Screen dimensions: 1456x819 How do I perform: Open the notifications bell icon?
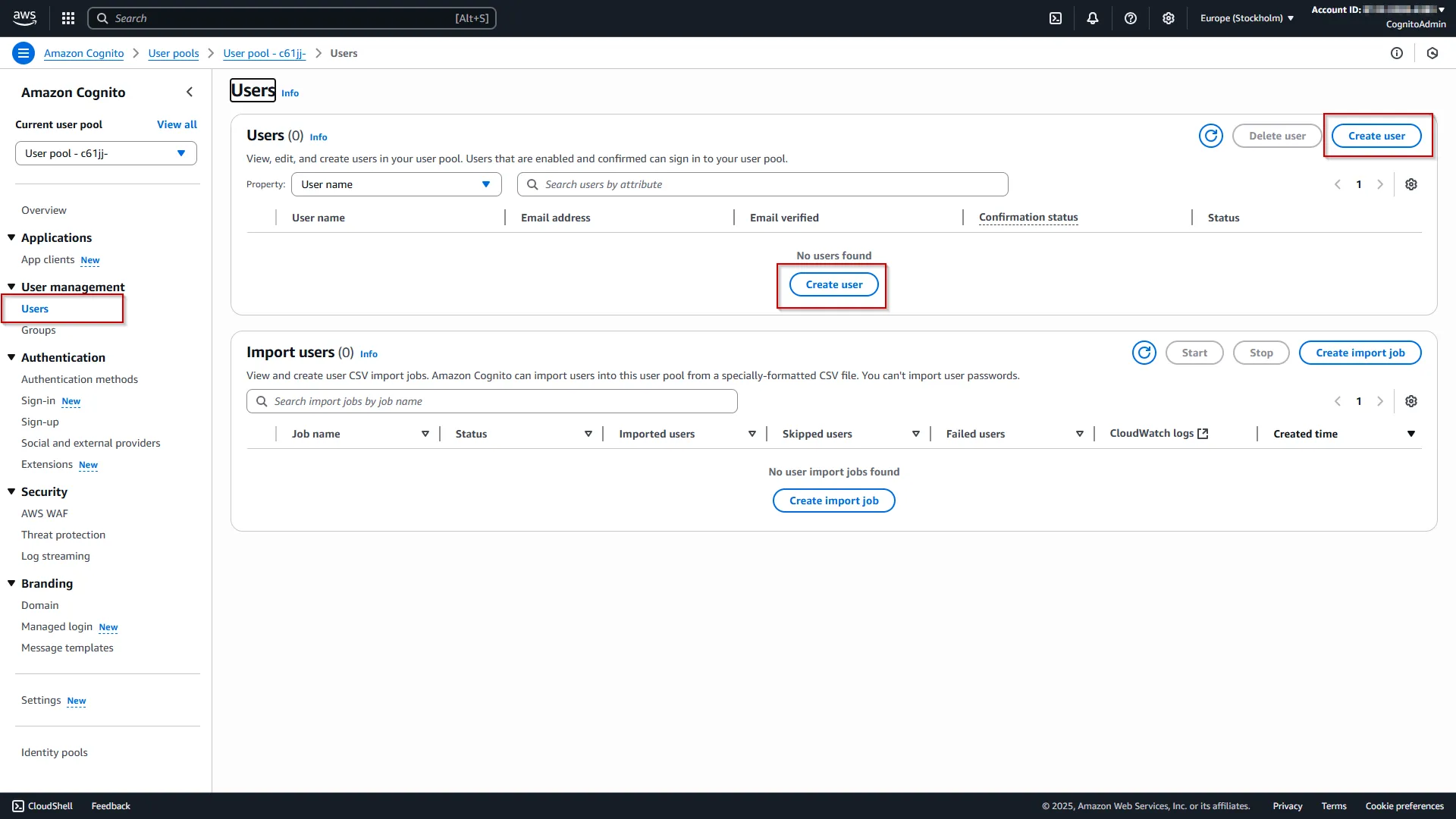[x=1093, y=18]
